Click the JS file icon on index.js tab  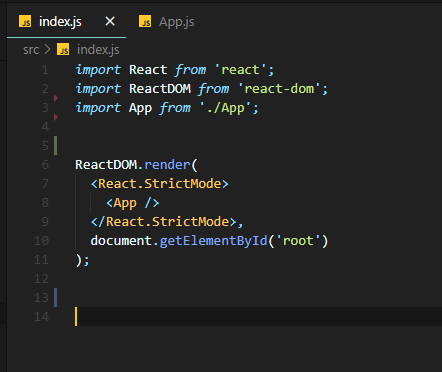coord(25,21)
